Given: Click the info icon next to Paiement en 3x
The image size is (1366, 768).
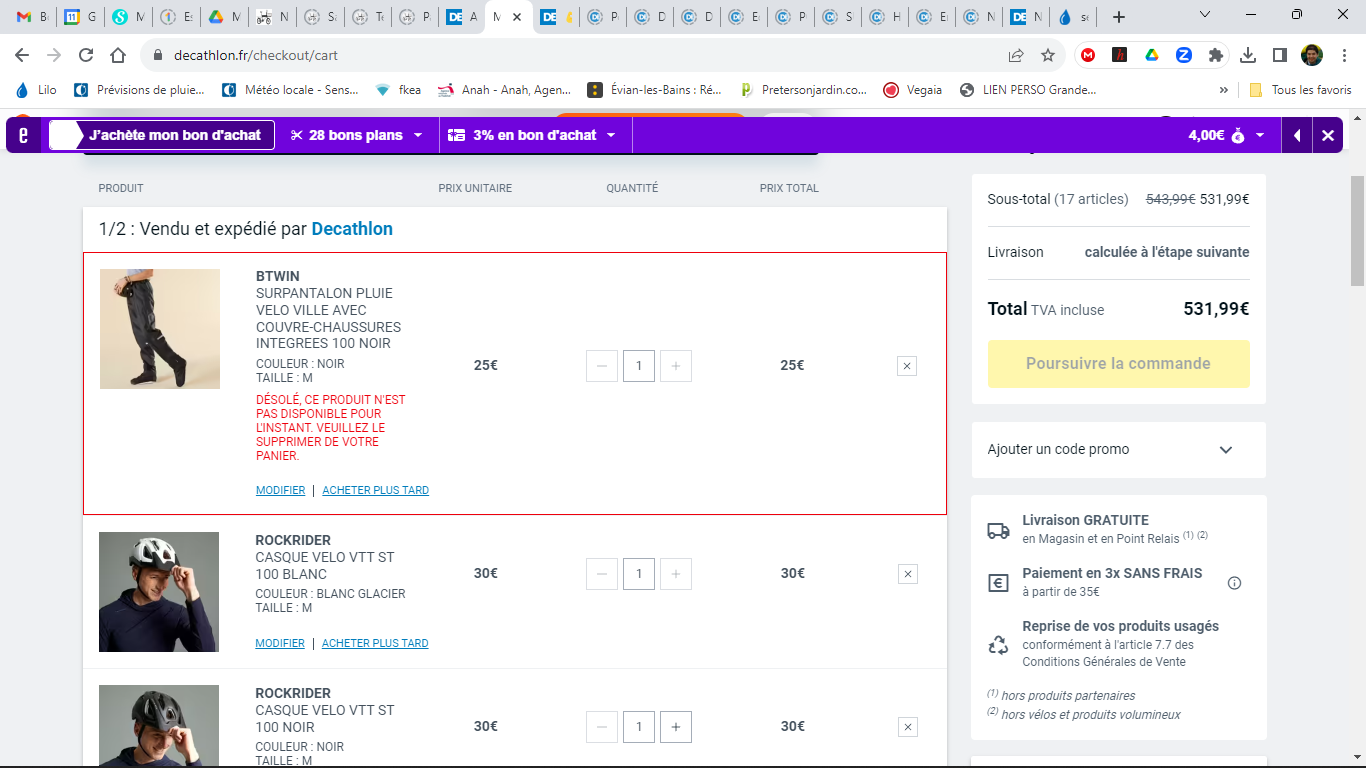Looking at the screenshot, I should (x=1234, y=583).
